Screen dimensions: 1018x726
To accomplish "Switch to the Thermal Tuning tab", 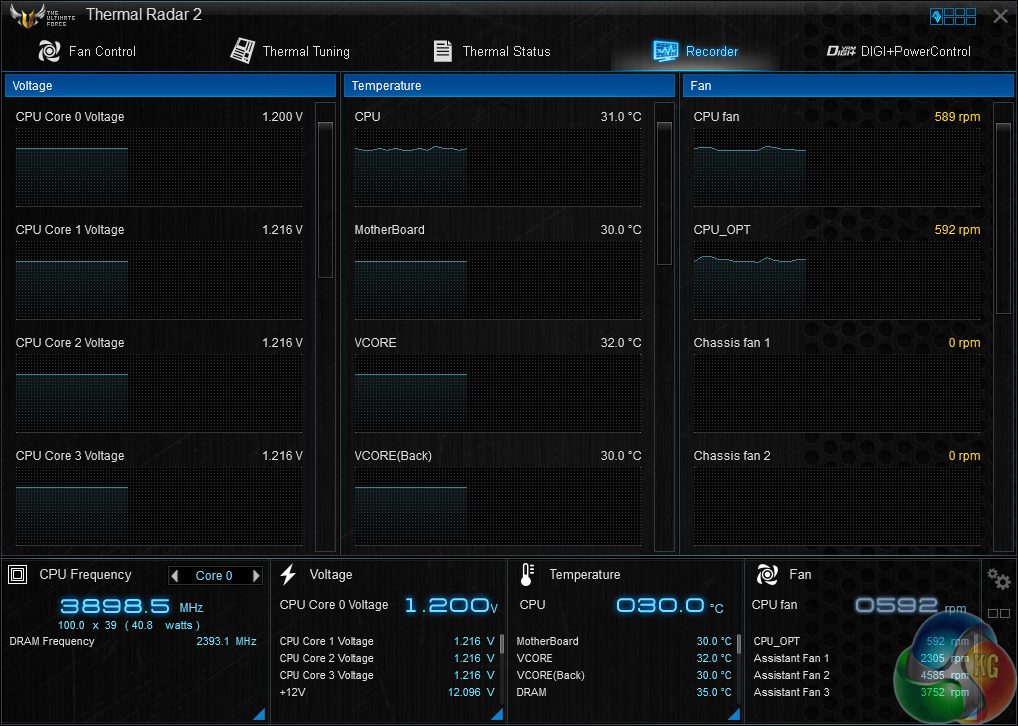I will point(290,51).
